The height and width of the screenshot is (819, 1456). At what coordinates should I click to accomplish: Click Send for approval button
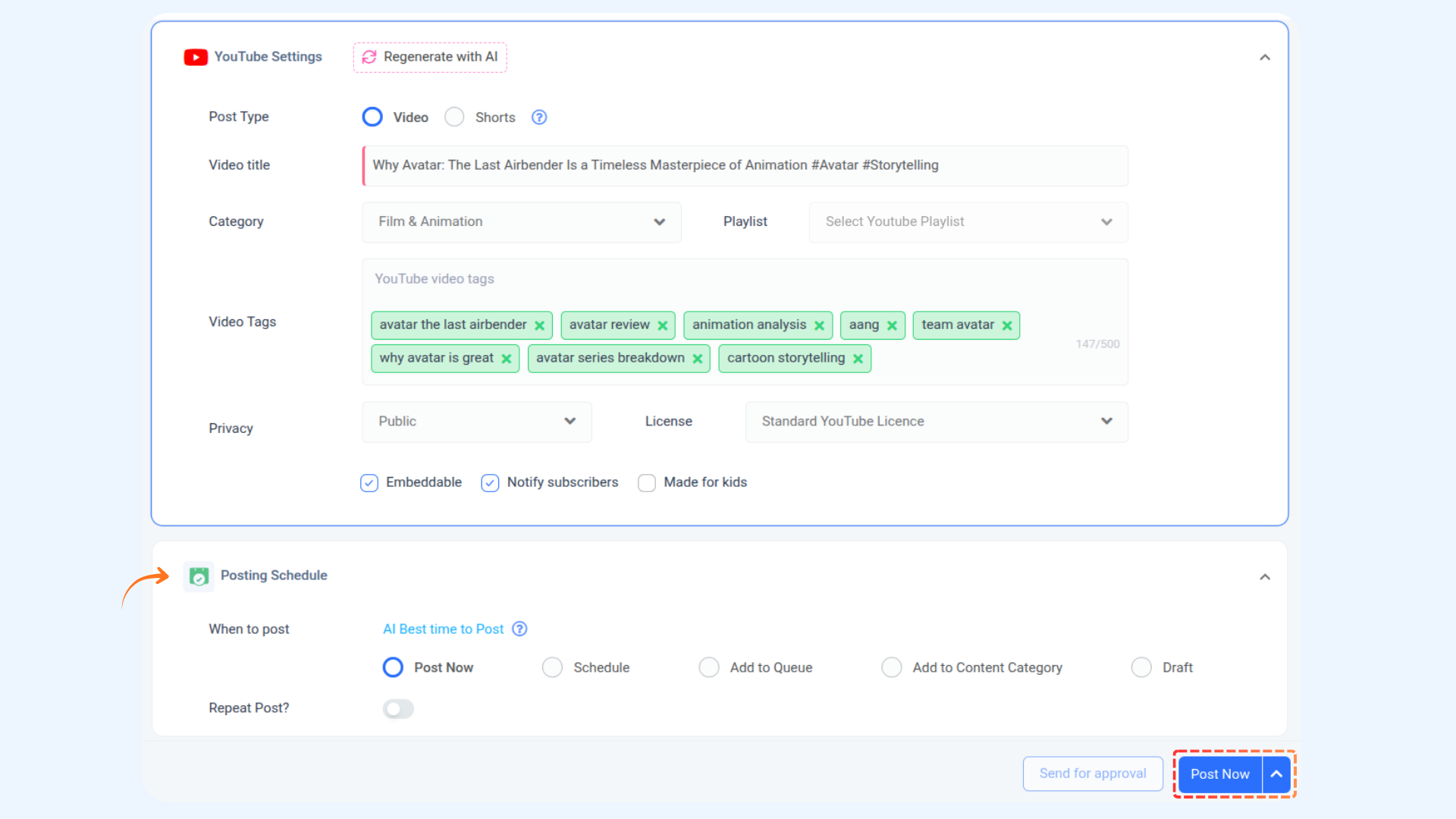(1093, 773)
